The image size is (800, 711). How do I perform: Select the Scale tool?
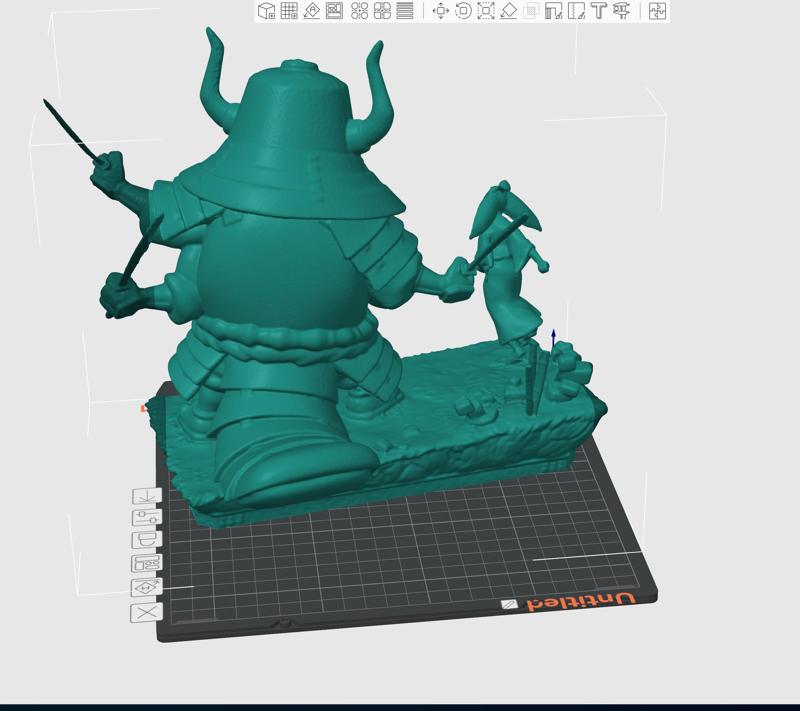[x=486, y=12]
